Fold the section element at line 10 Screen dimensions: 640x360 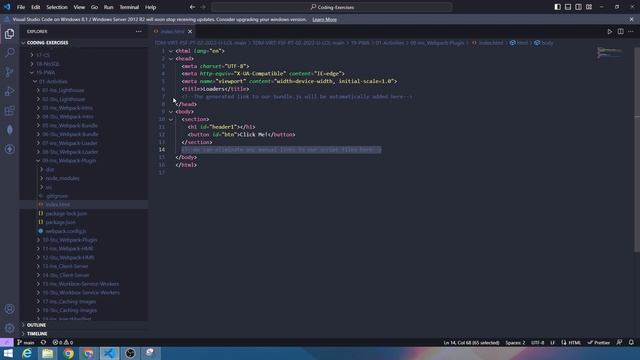coord(171,120)
